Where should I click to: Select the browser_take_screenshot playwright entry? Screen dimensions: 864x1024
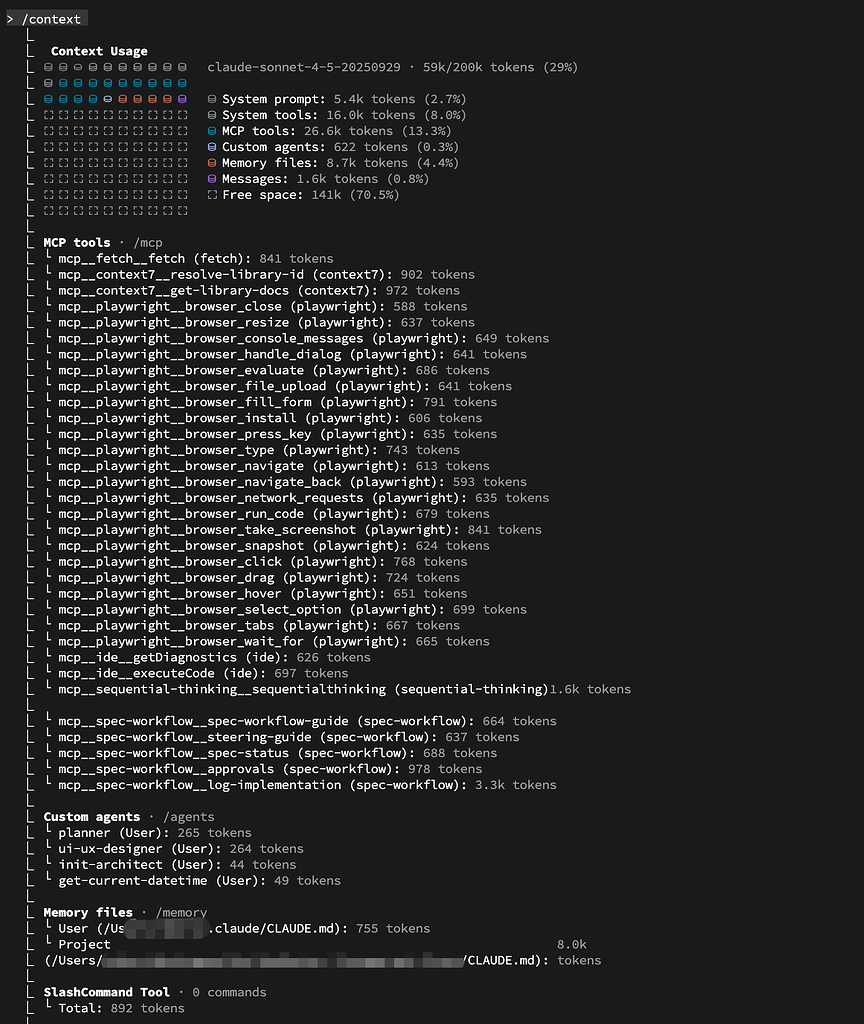(x=300, y=530)
